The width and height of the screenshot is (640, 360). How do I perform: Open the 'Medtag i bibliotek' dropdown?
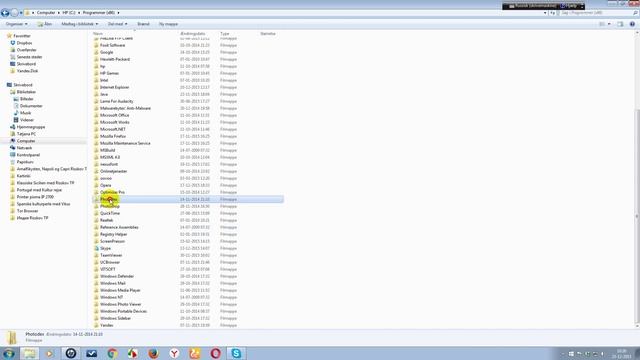[80, 24]
